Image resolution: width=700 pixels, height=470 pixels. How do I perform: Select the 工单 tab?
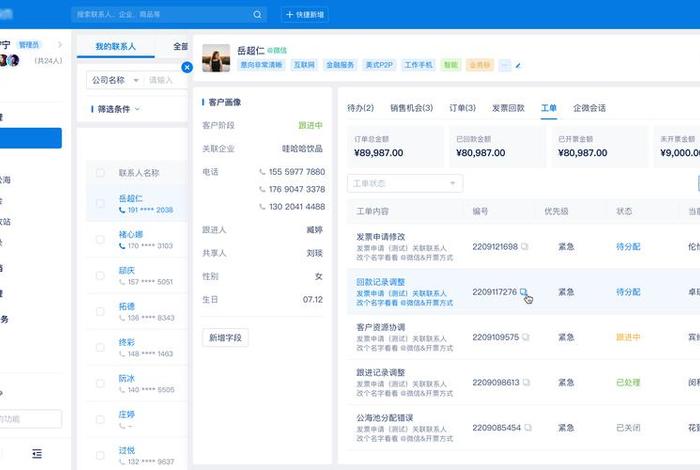click(x=549, y=108)
